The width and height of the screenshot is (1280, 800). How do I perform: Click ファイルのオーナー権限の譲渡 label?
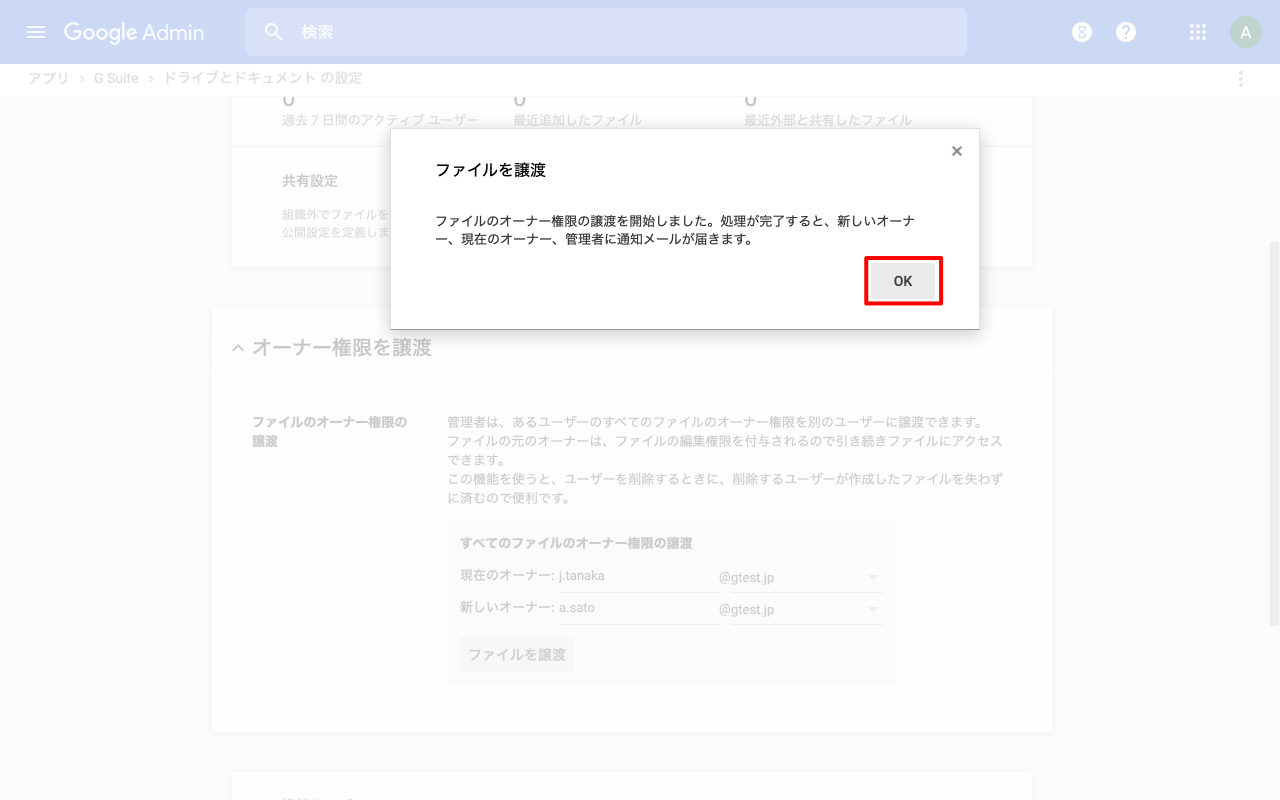coord(330,431)
